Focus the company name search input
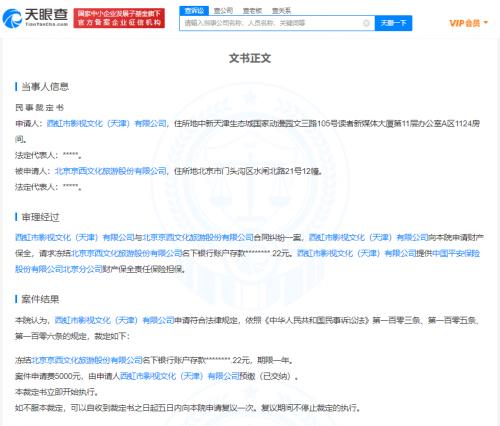The height and width of the screenshot is (426, 500). coord(272,23)
